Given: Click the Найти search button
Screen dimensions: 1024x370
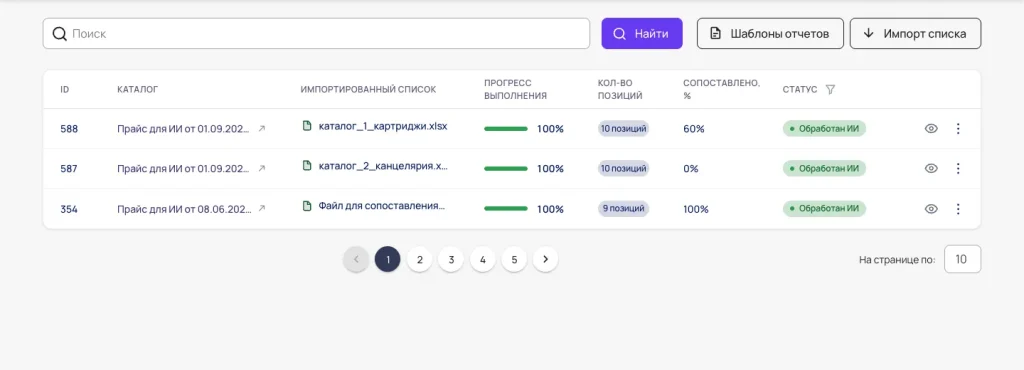Looking at the screenshot, I should (x=642, y=33).
